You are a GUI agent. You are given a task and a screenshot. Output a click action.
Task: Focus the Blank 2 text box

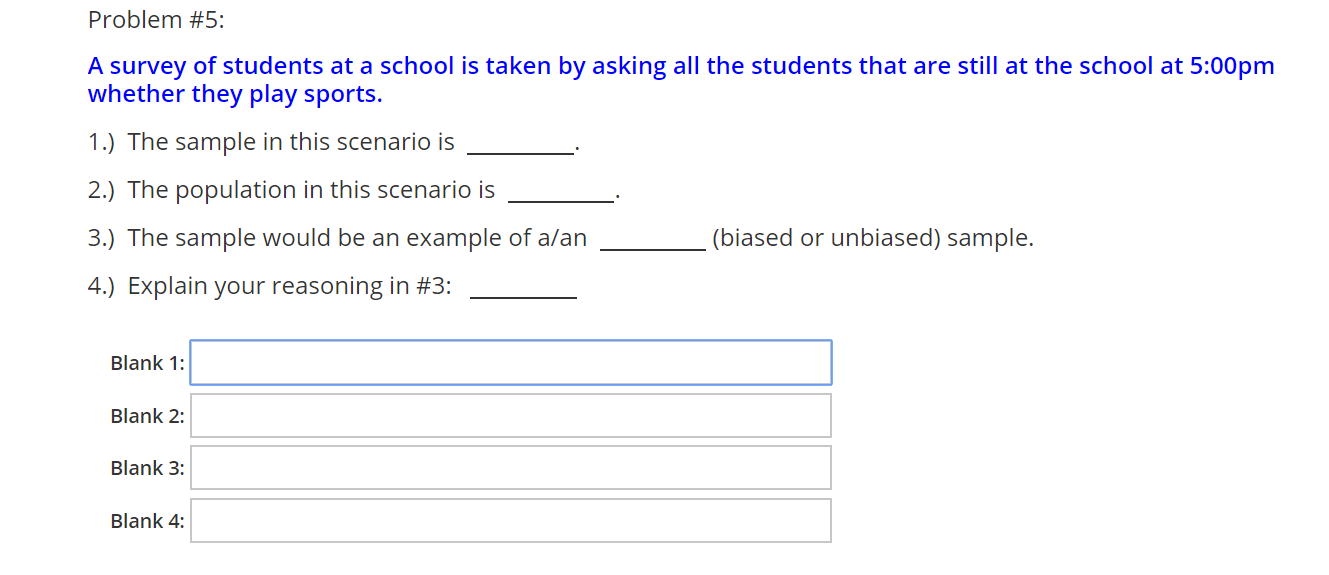point(510,415)
